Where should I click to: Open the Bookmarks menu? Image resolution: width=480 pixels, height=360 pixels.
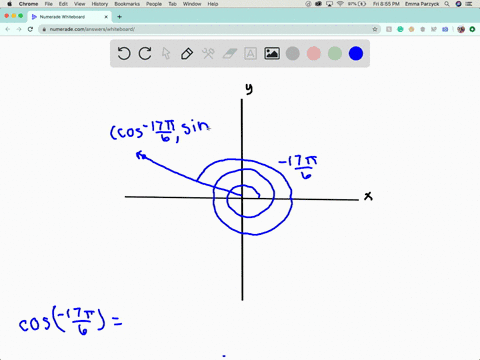coord(127,4)
